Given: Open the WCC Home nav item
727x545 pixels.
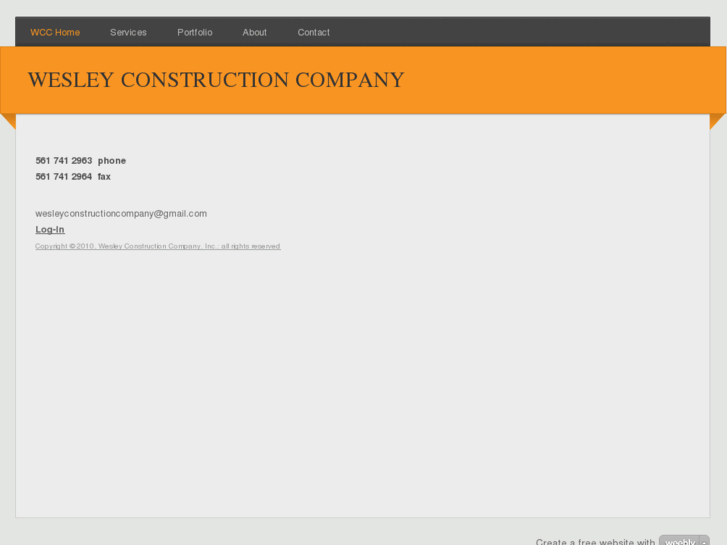Looking at the screenshot, I should (x=55, y=32).
